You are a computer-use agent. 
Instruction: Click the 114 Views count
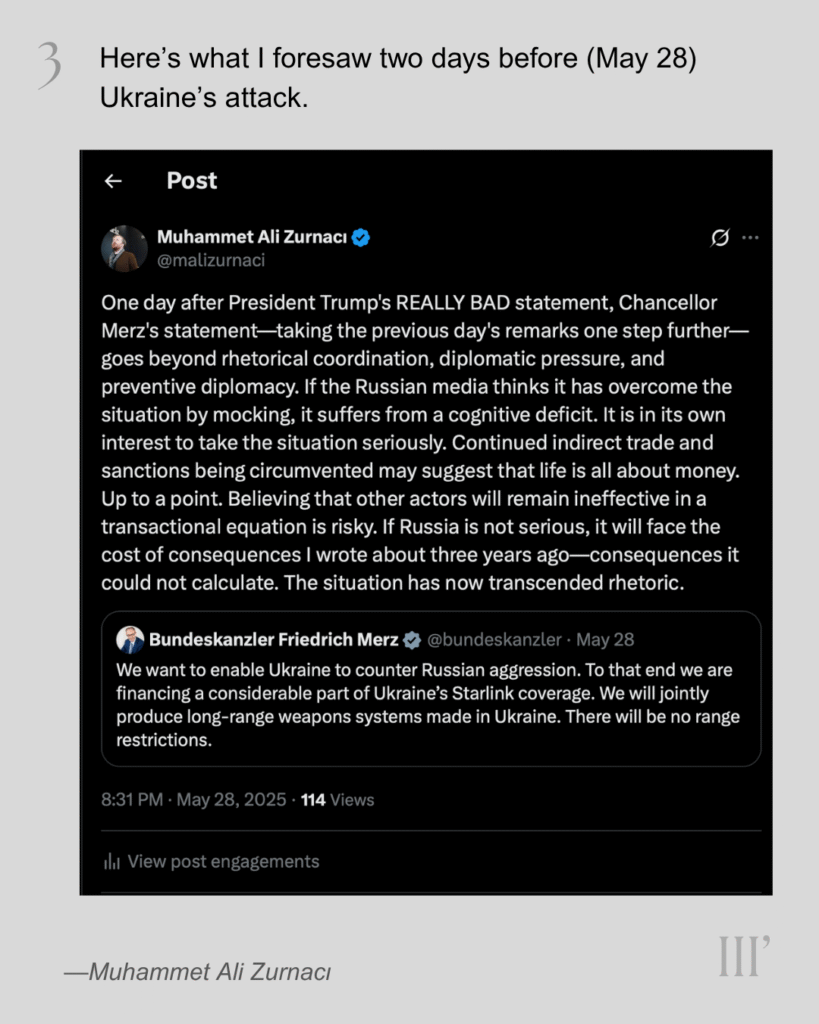pyautogui.click(x=337, y=800)
